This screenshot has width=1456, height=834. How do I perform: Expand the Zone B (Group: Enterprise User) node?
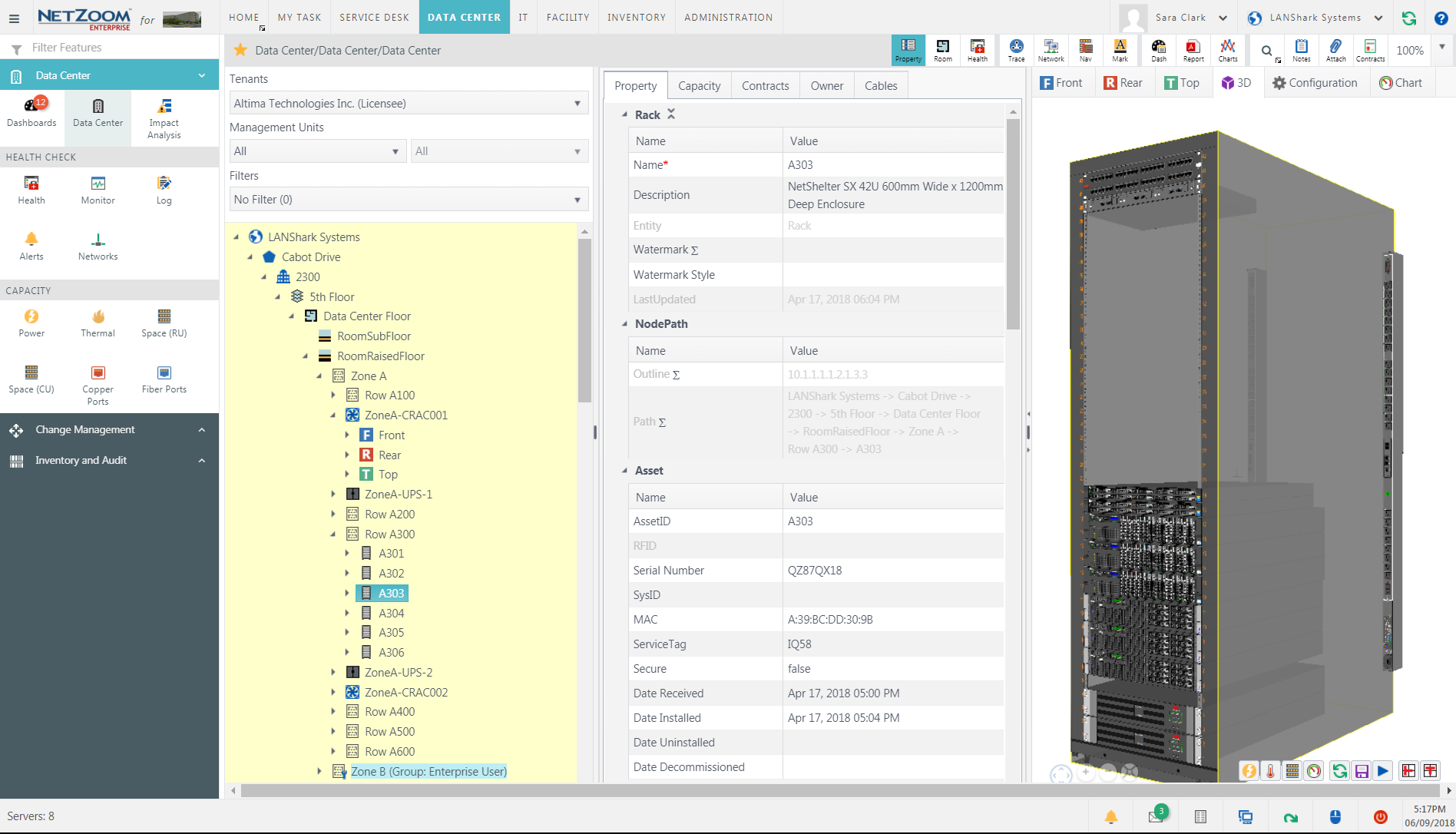(319, 771)
